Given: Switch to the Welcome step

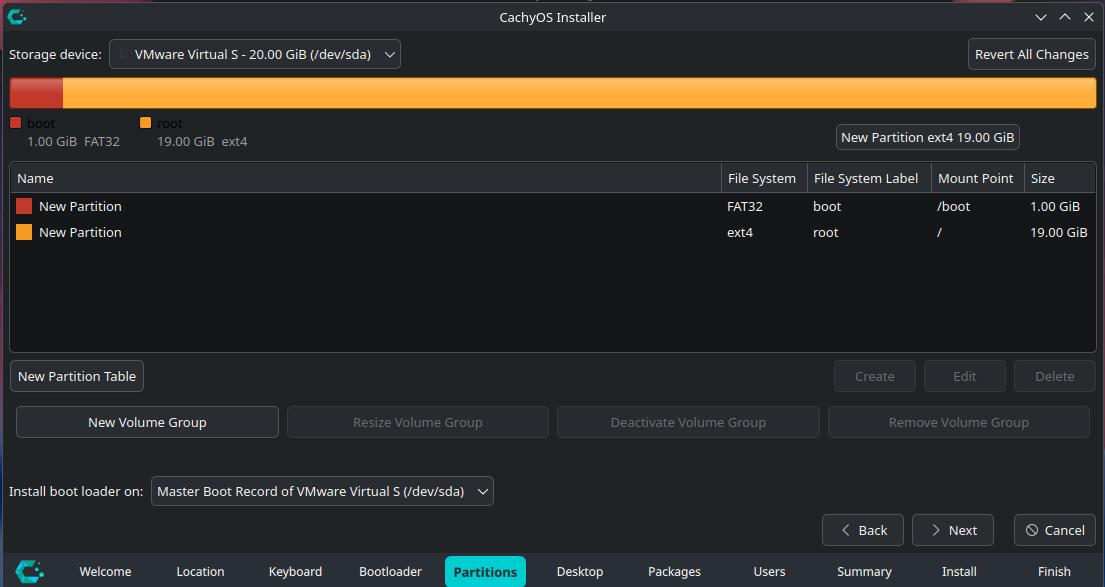Looking at the screenshot, I should [x=105, y=571].
